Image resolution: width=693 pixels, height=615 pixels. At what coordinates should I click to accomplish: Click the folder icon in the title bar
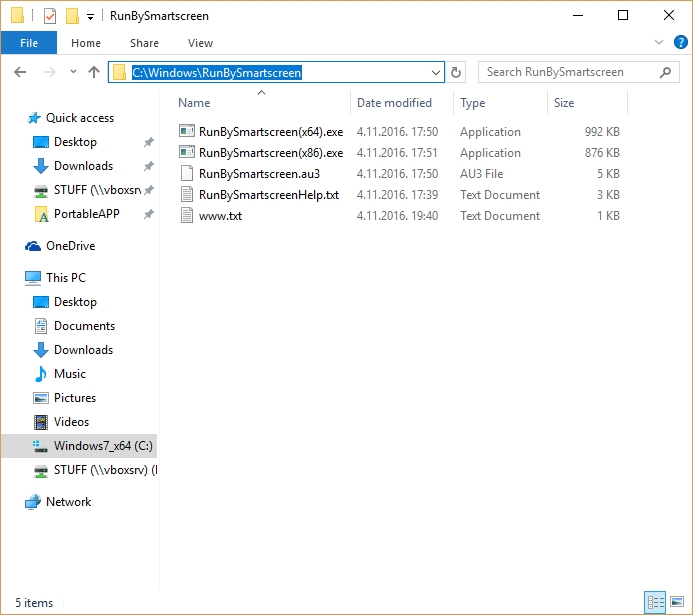pyautogui.click(x=17, y=15)
